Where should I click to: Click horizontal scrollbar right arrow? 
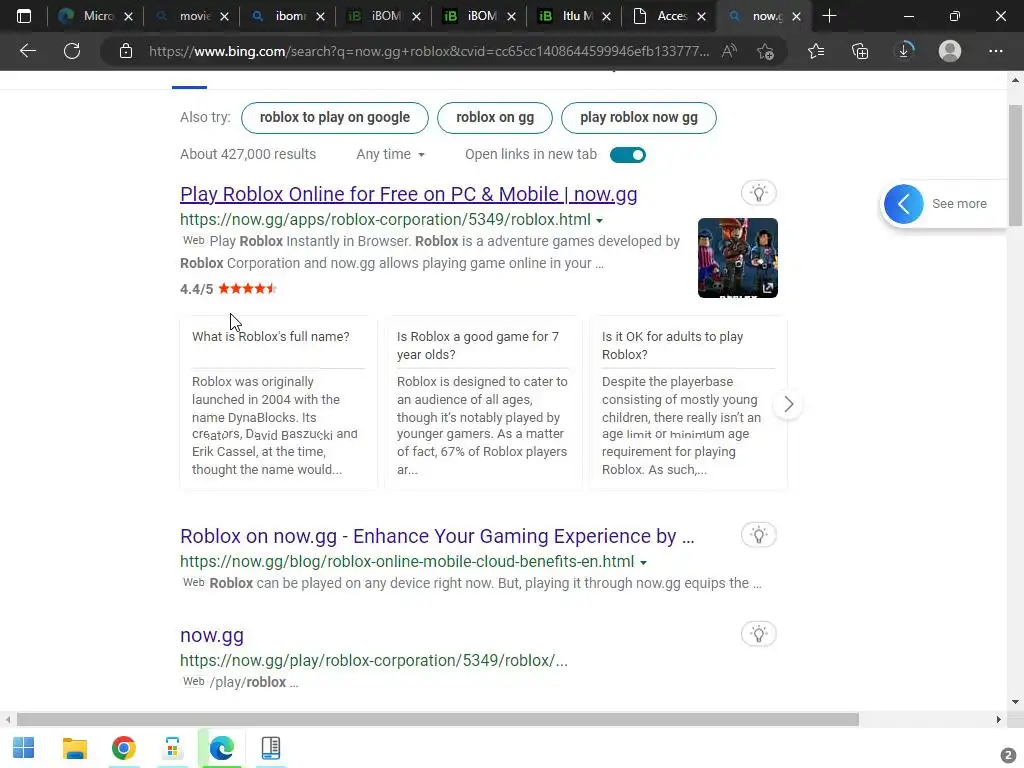pyautogui.click(x=999, y=720)
